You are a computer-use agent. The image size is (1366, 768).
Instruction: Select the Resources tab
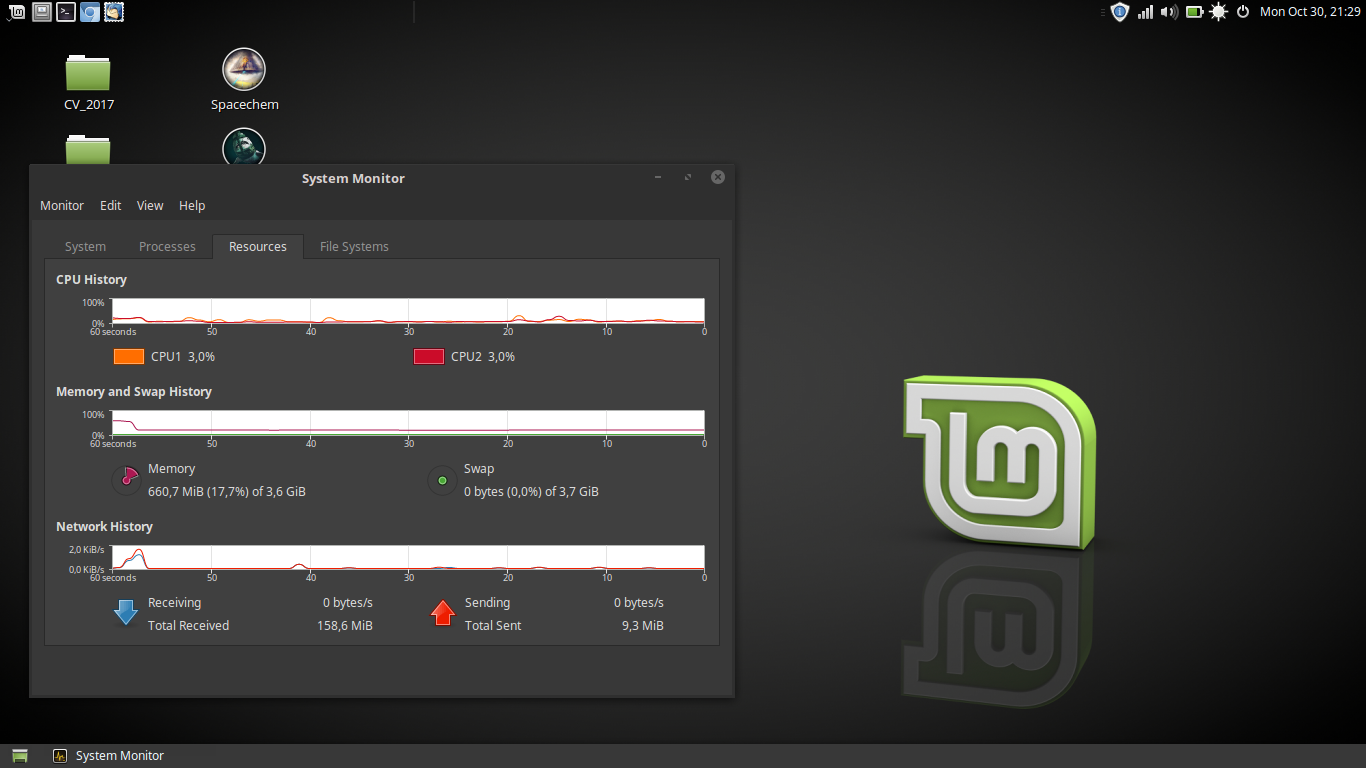point(258,246)
